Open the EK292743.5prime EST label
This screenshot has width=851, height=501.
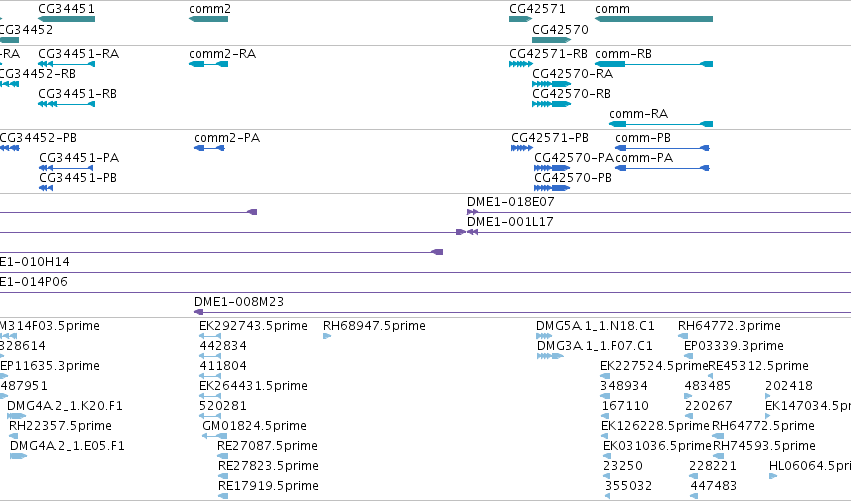click(x=253, y=326)
